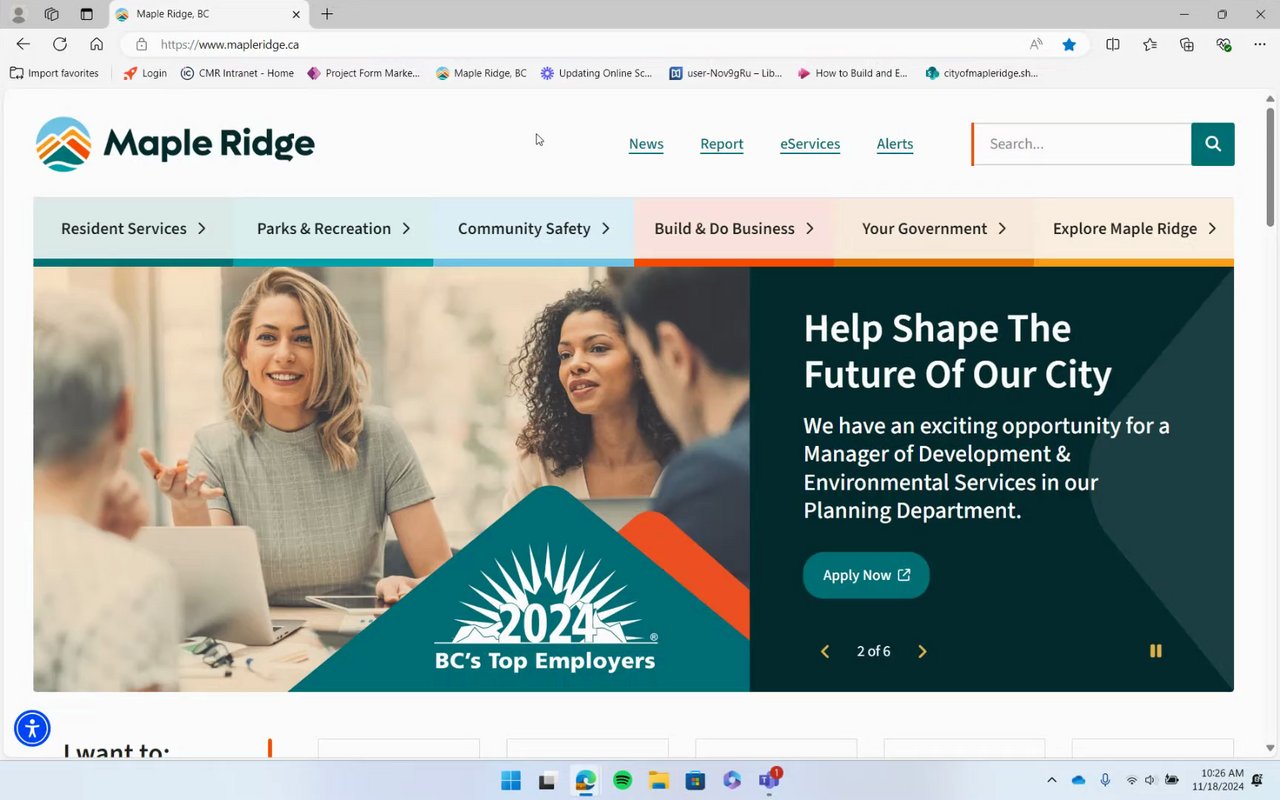The image size is (1280, 800).
Task: Open the Edge split screen icon
Action: 1113,44
